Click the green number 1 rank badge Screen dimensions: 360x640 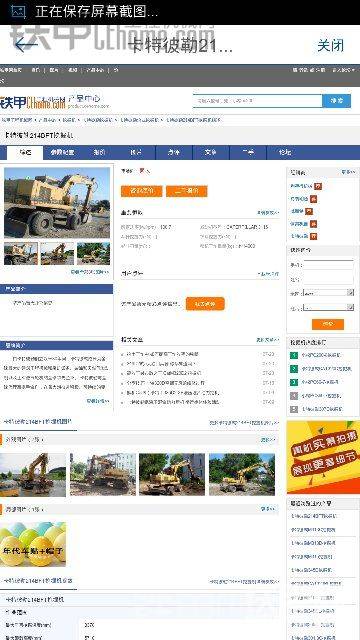coord(294,355)
